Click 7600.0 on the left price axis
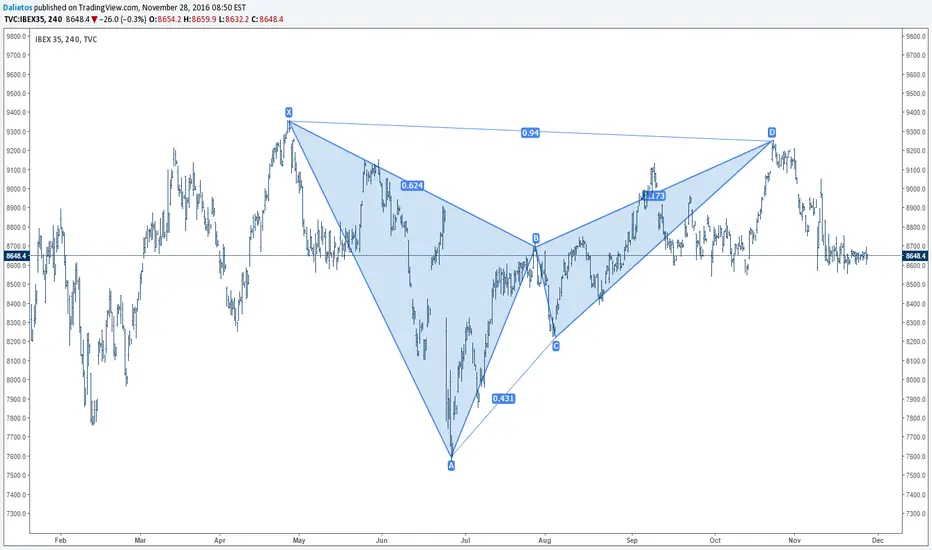Image resolution: width=932 pixels, height=550 pixels. [x=16, y=457]
